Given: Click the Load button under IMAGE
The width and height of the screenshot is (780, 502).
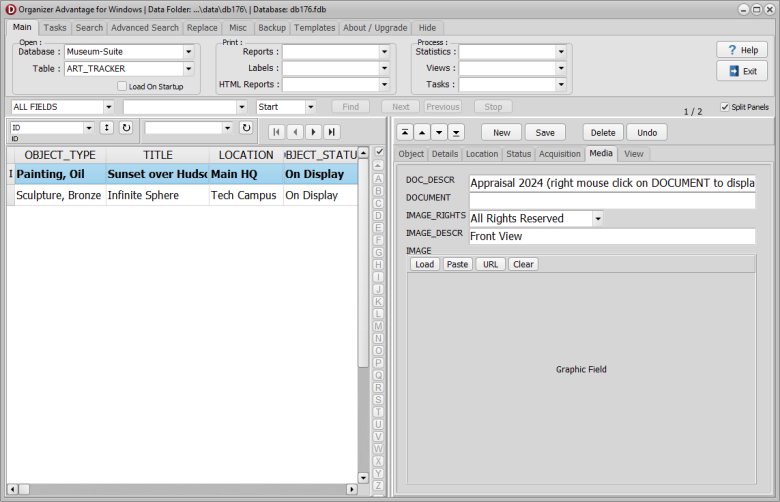Looking at the screenshot, I should coord(425,264).
